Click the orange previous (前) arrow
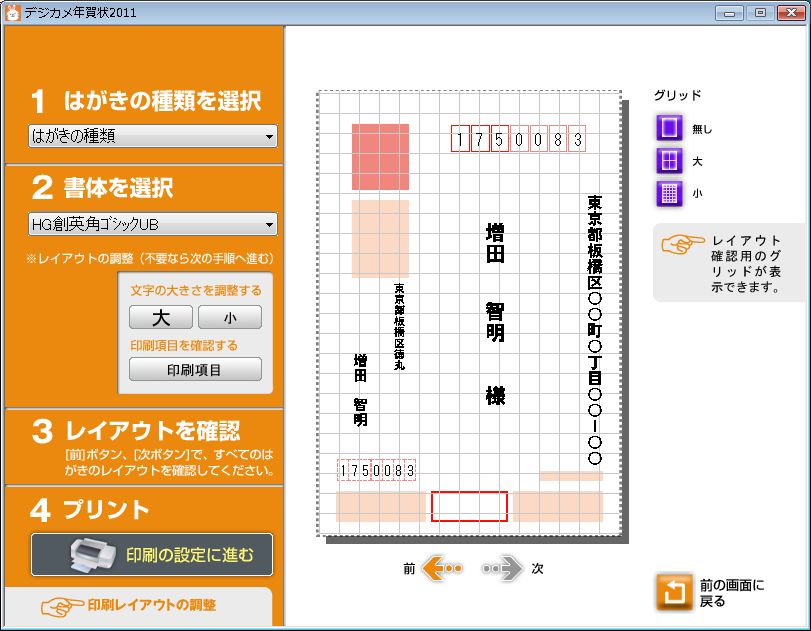The width and height of the screenshot is (811, 631). click(x=441, y=569)
